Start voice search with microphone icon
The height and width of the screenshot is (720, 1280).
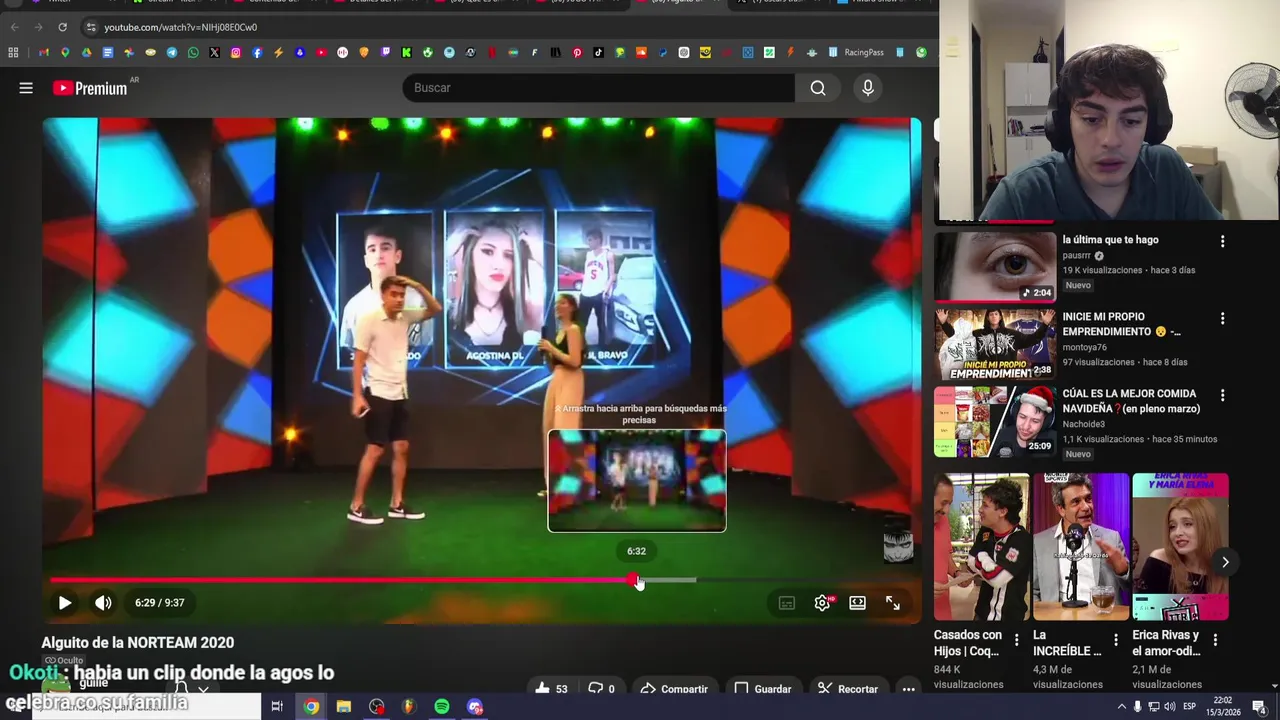[868, 88]
